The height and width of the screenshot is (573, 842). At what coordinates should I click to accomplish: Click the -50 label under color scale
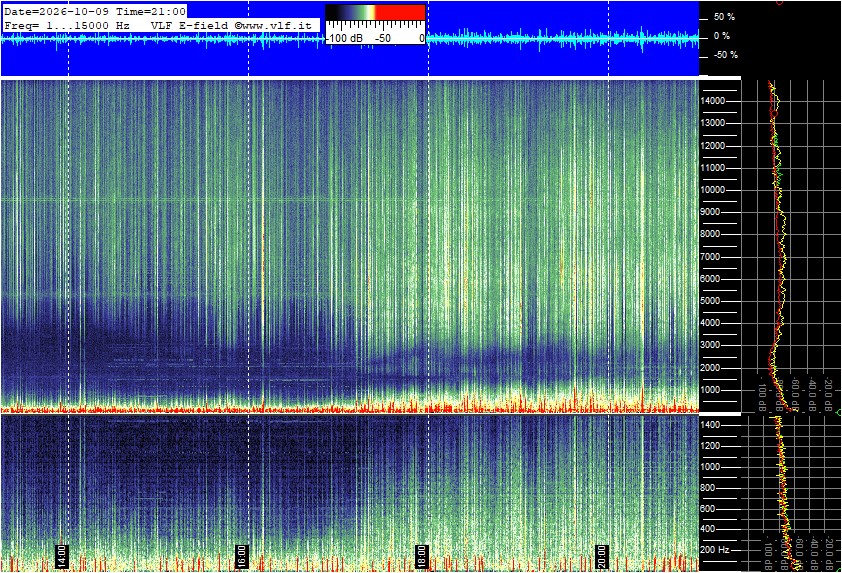pos(383,38)
